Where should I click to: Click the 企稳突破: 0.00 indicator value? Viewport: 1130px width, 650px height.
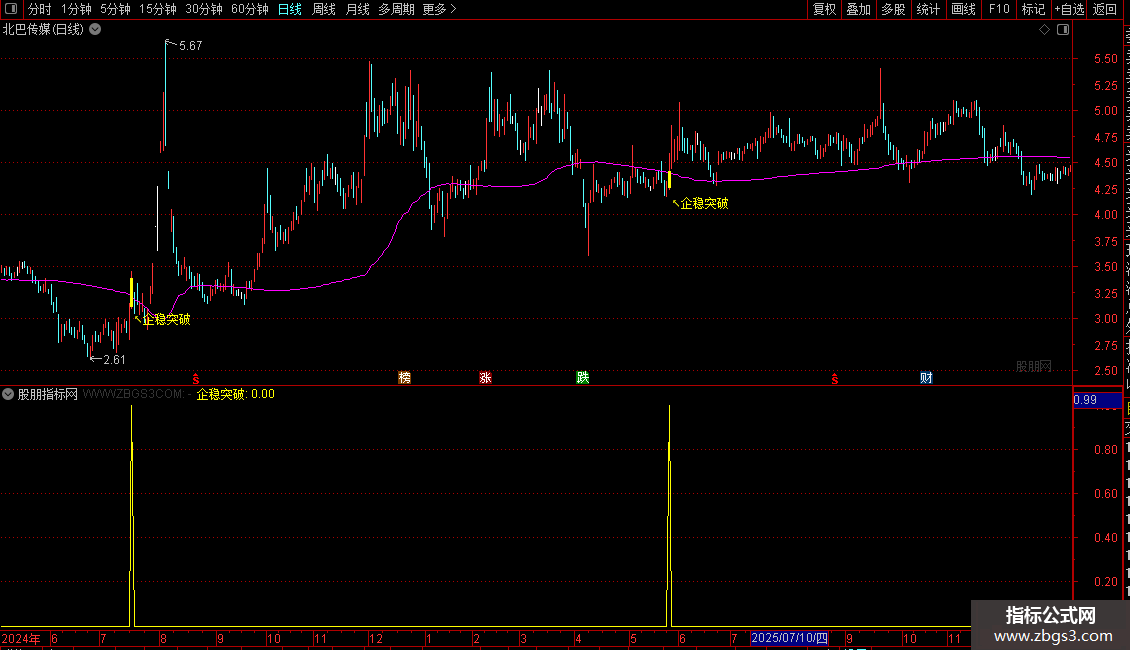click(236, 394)
